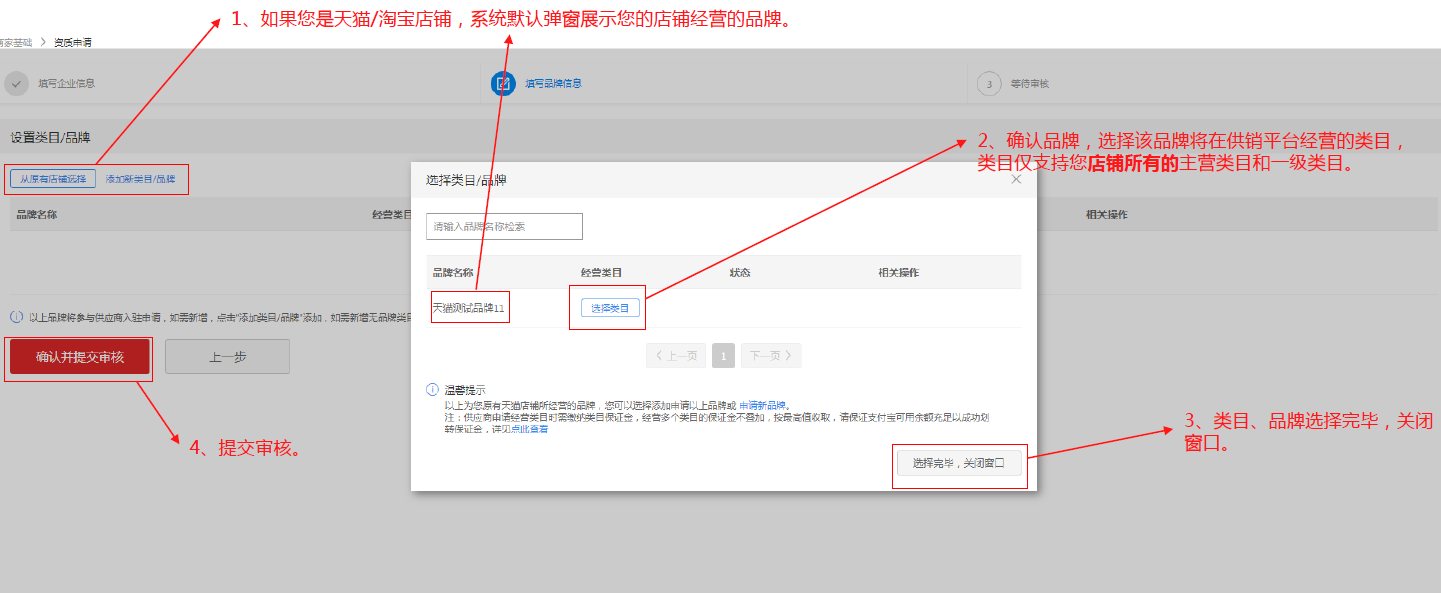Click 相关操作 header in background table
1441x593 pixels.
pyautogui.click(x=1107, y=214)
